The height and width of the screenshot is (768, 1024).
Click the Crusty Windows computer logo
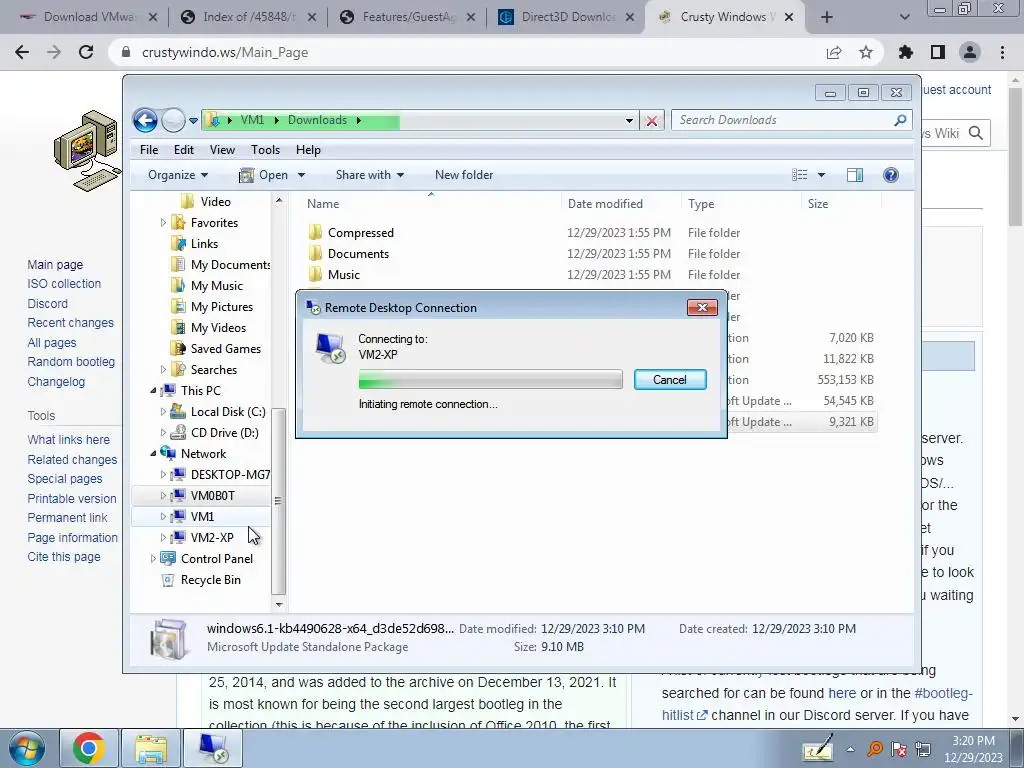point(88,151)
